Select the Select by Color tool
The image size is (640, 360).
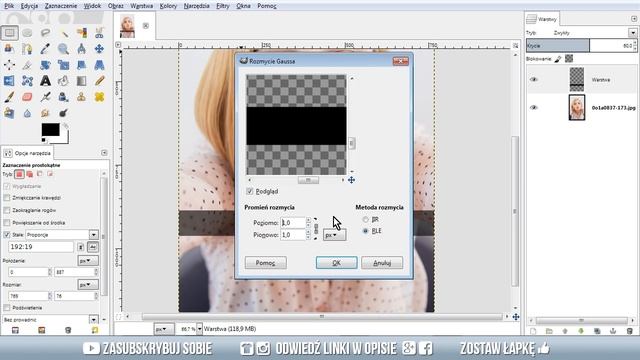pos(81,33)
